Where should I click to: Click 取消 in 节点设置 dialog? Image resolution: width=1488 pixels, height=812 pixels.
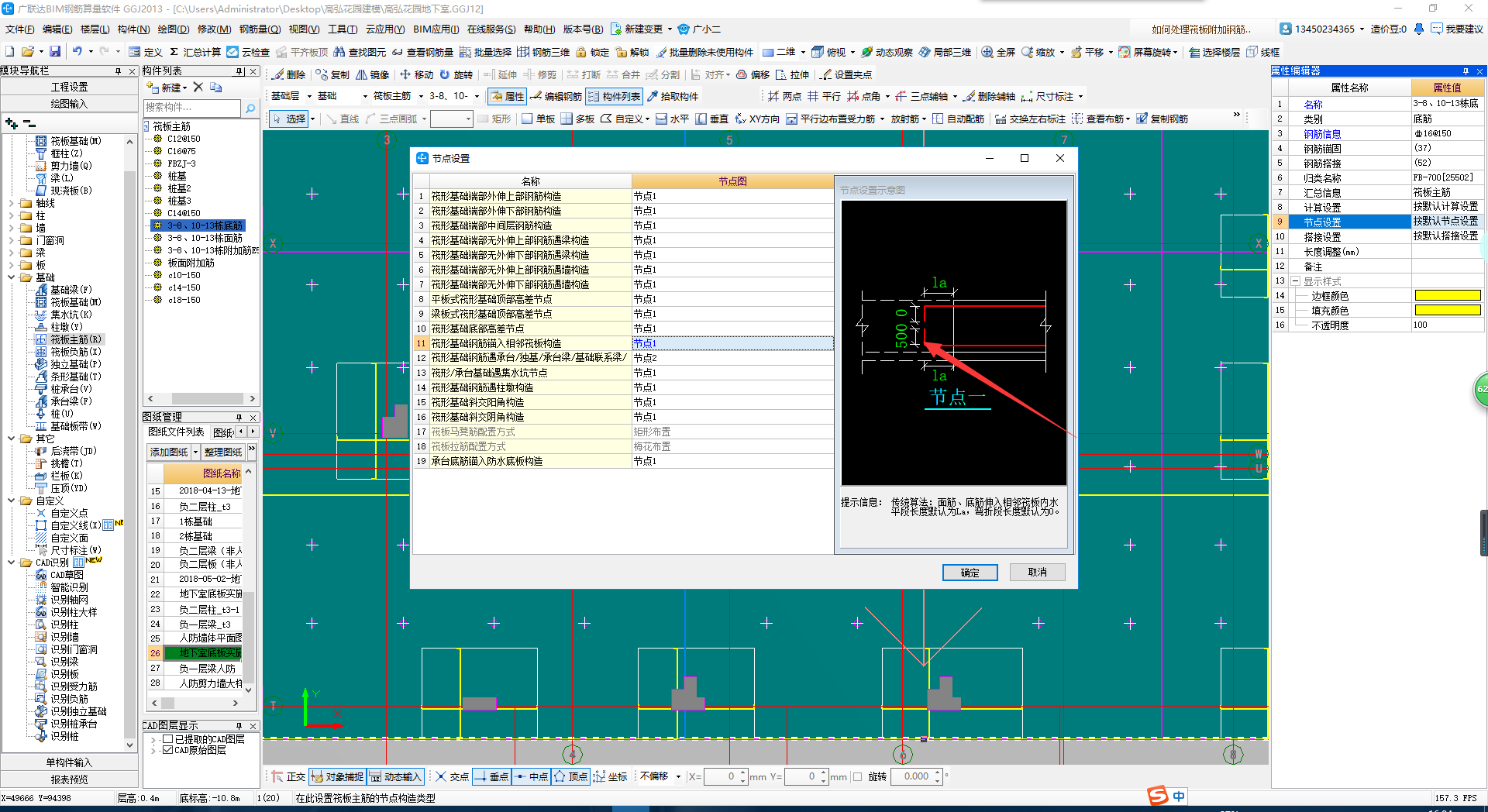[x=1037, y=573]
